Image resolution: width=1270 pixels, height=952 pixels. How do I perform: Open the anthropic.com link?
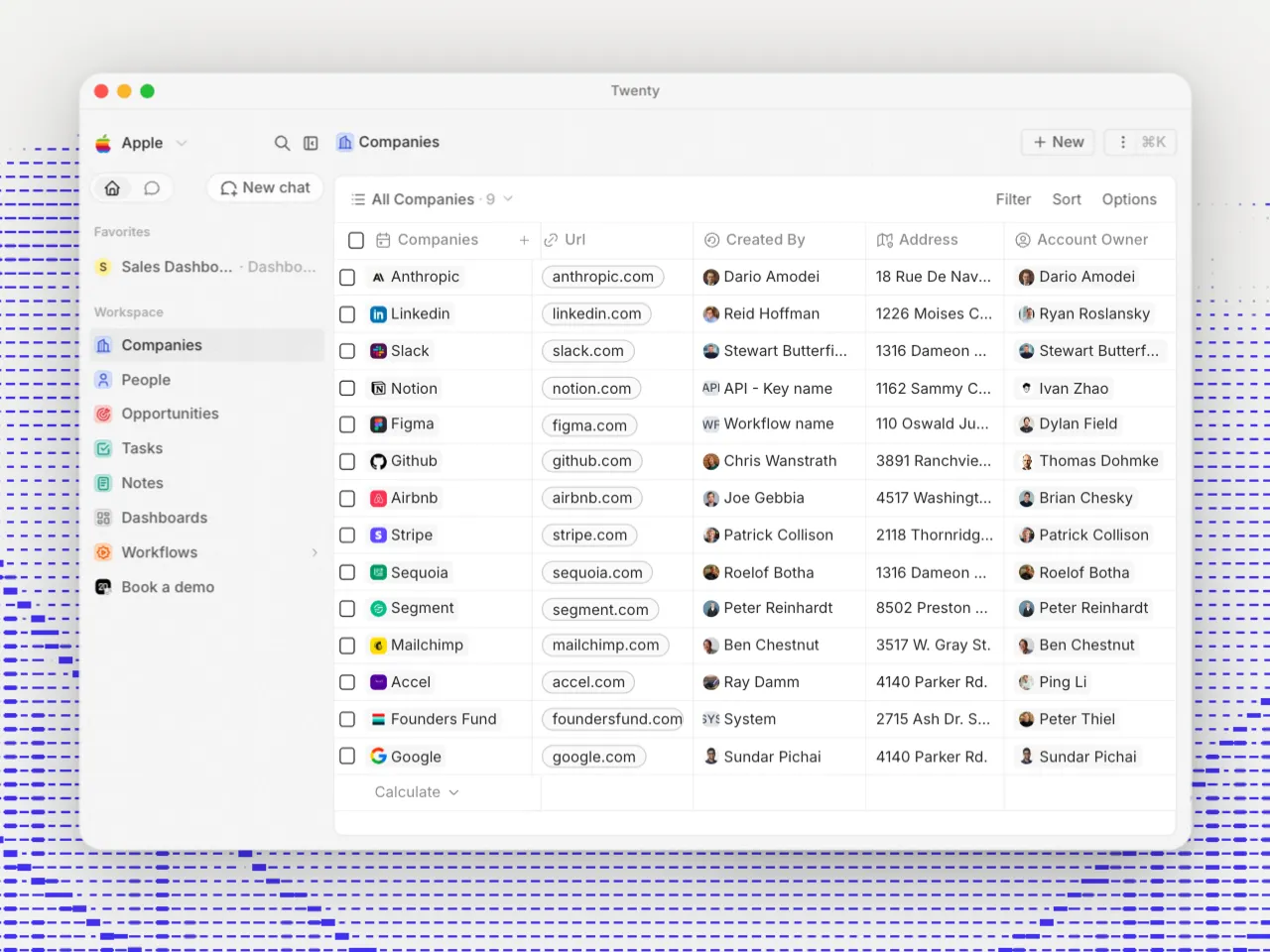tap(602, 278)
